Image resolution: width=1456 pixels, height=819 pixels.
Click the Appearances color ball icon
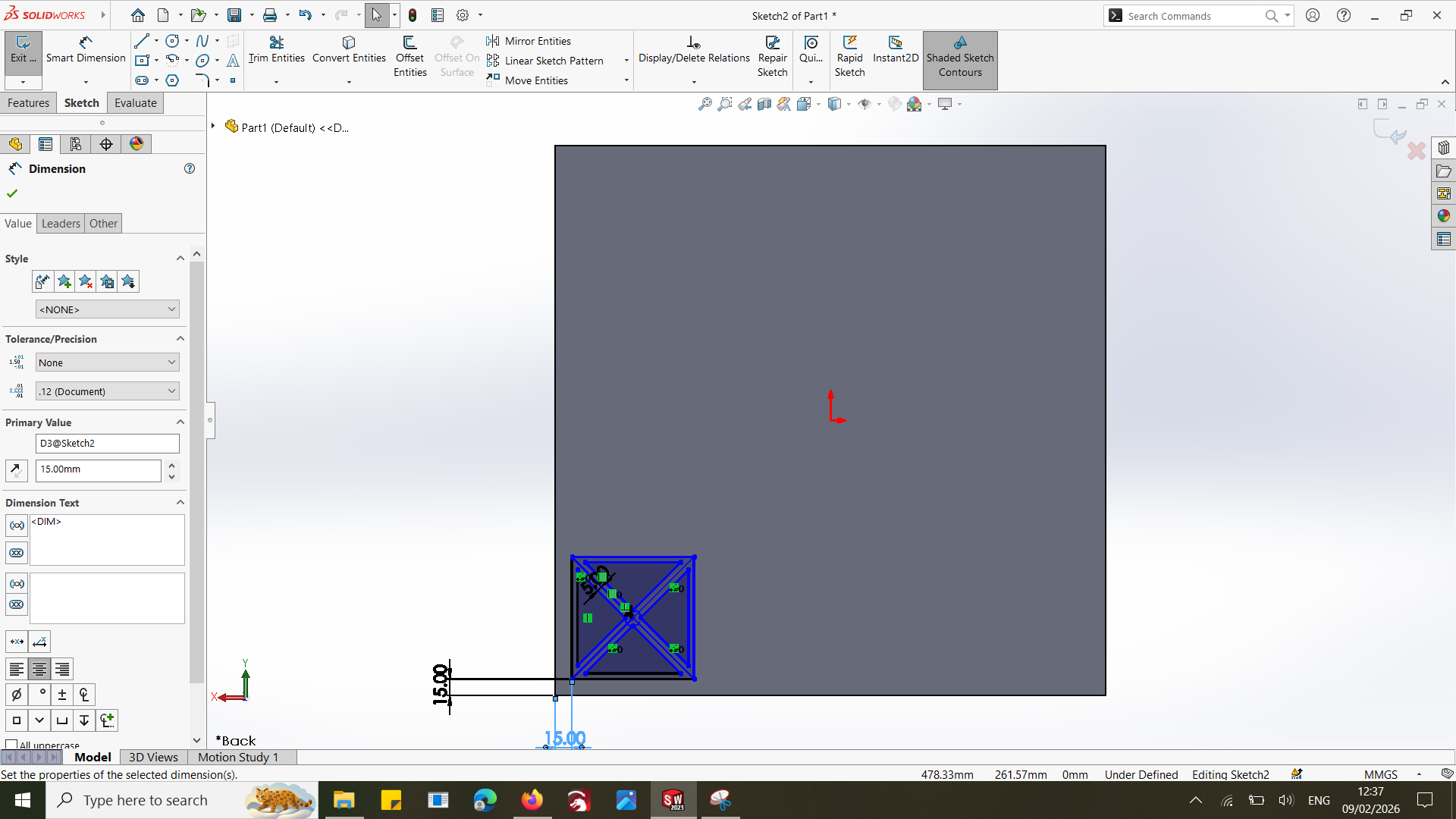pos(136,144)
